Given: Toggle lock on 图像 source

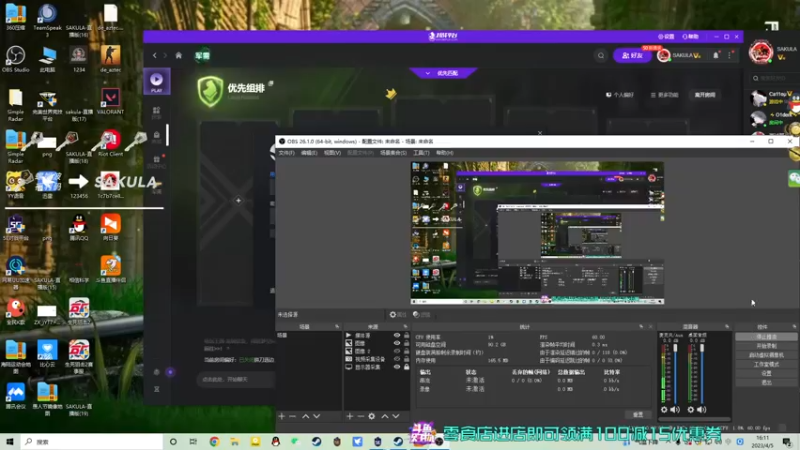Looking at the screenshot, I should point(407,343).
